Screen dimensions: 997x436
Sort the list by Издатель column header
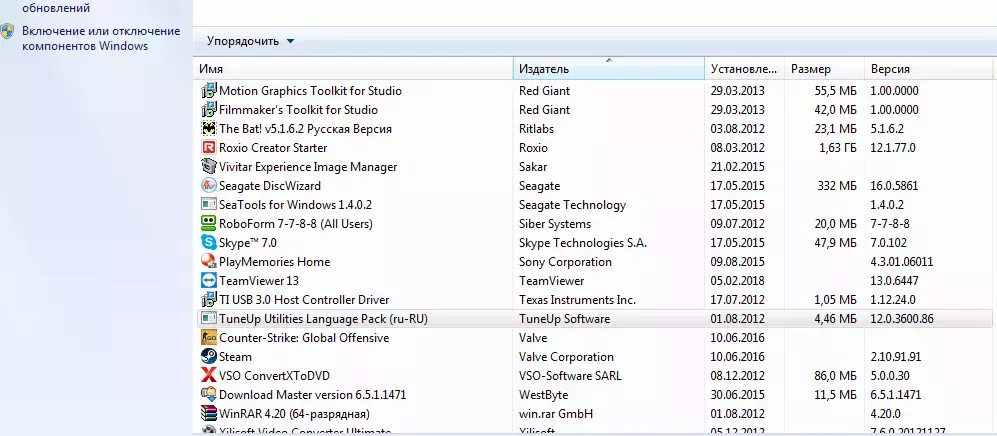tap(609, 69)
